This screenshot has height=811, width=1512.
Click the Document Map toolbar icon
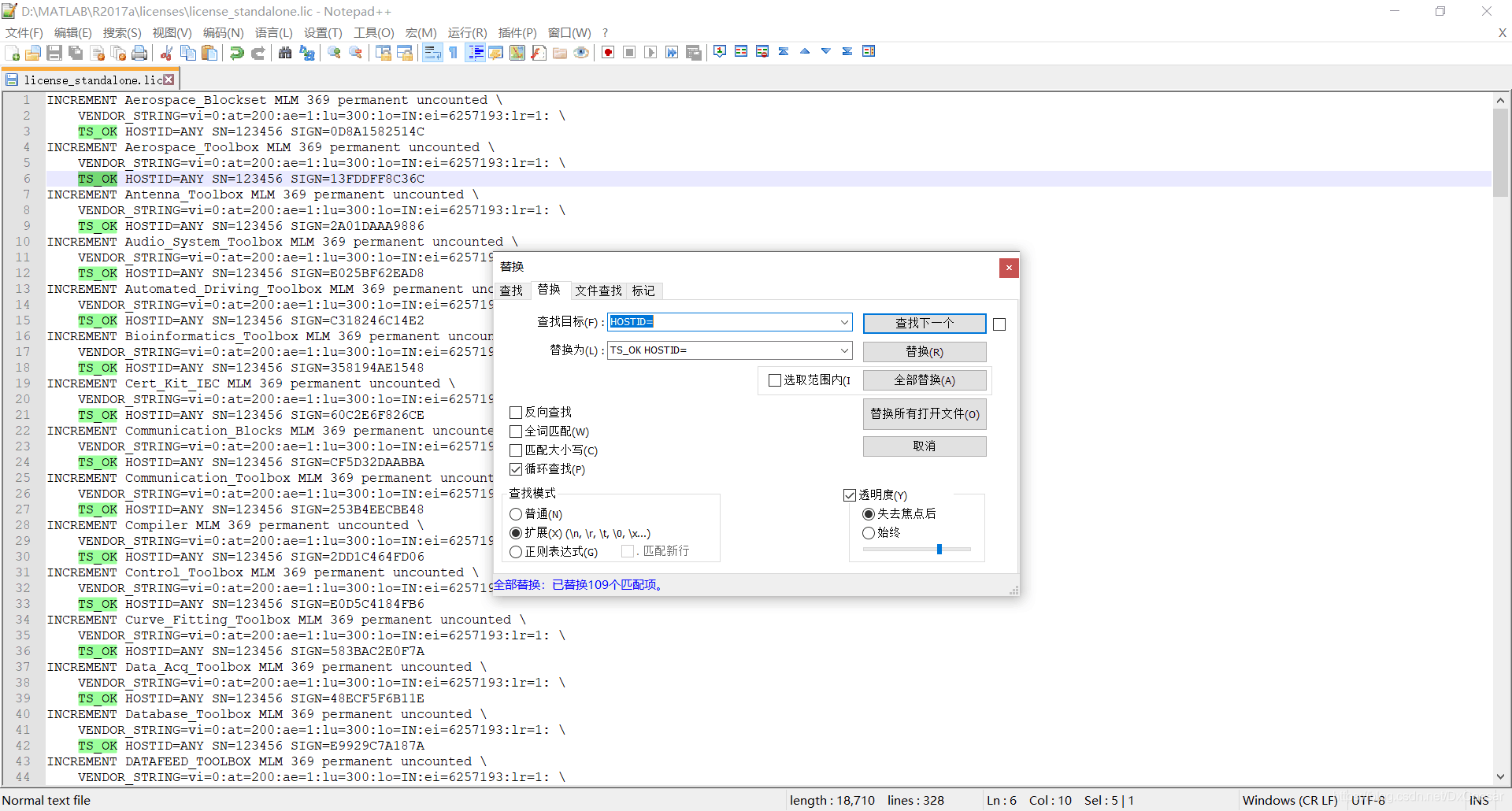tap(517, 53)
